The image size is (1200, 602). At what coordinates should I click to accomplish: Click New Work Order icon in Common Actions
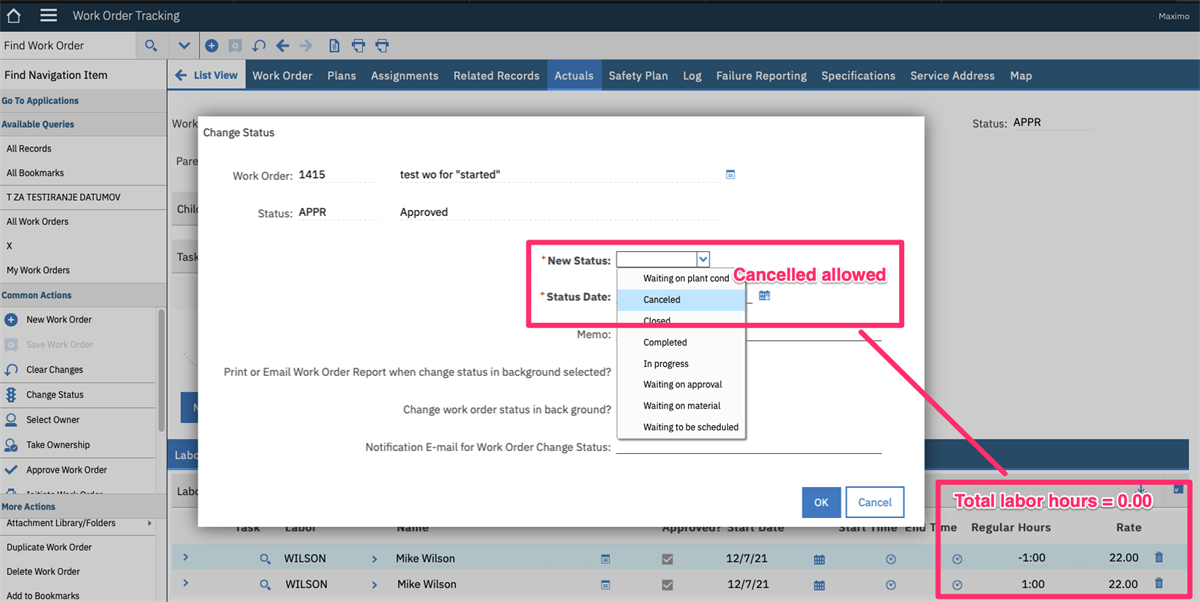[11, 320]
